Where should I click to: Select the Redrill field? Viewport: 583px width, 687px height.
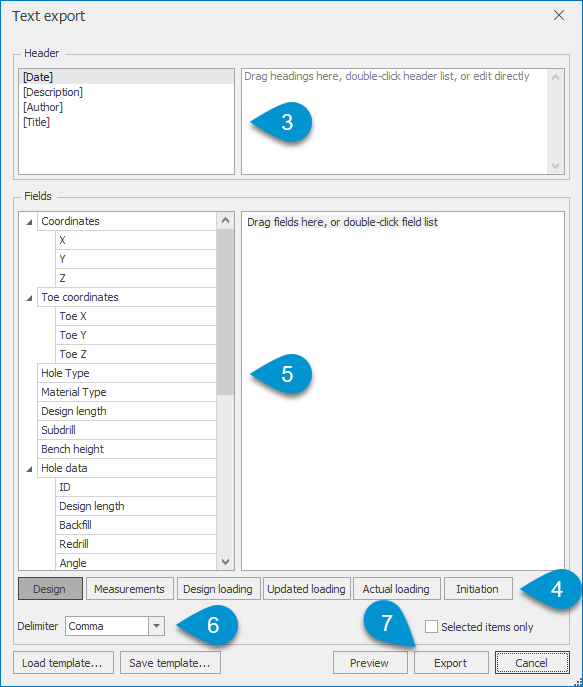(x=136, y=544)
